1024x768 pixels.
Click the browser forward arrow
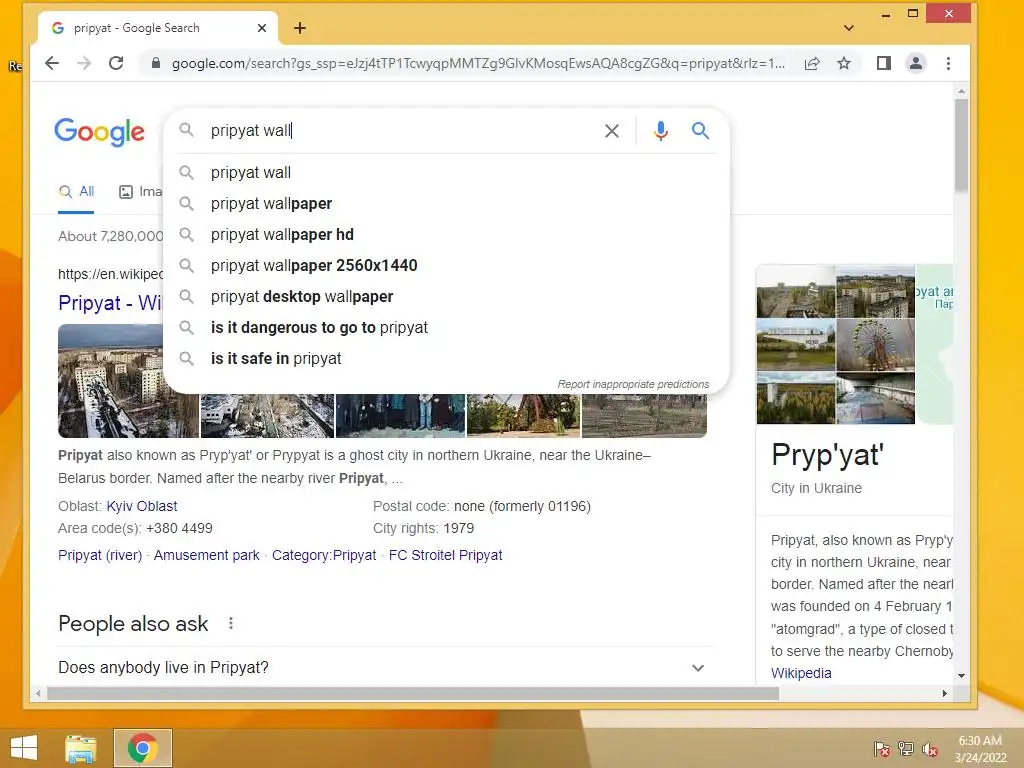click(x=84, y=63)
